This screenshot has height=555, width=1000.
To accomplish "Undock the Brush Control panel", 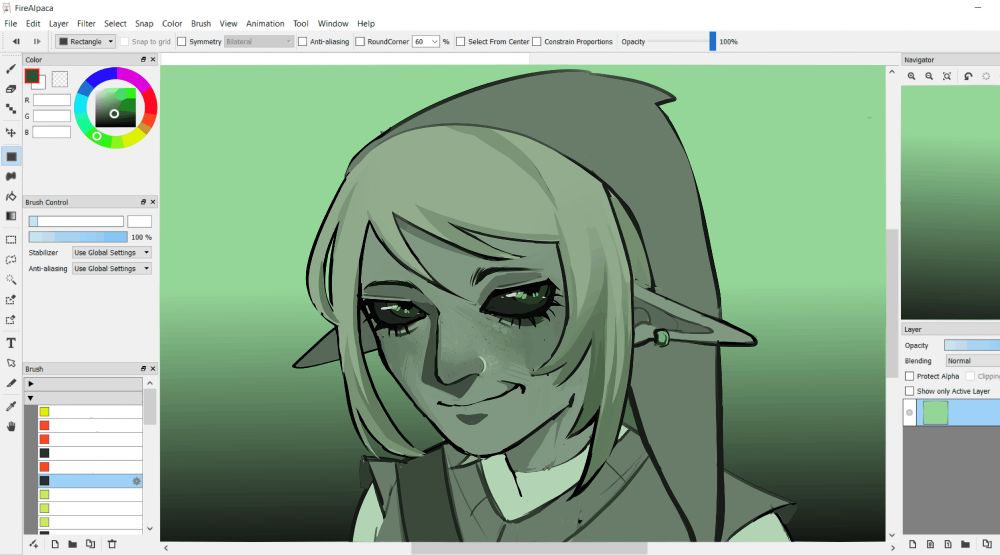I will pos(143,202).
